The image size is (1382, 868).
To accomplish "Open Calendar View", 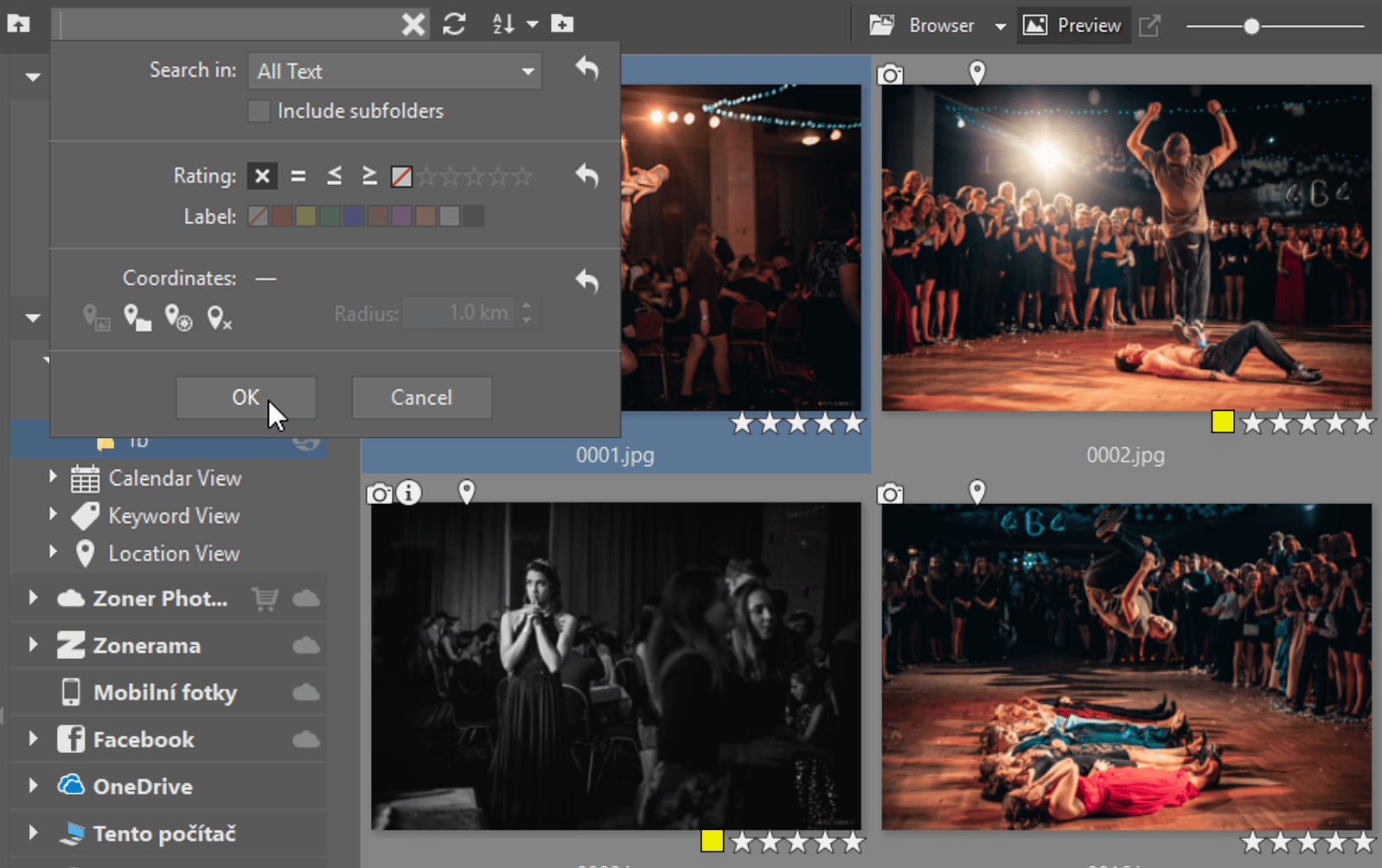I will [x=175, y=478].
